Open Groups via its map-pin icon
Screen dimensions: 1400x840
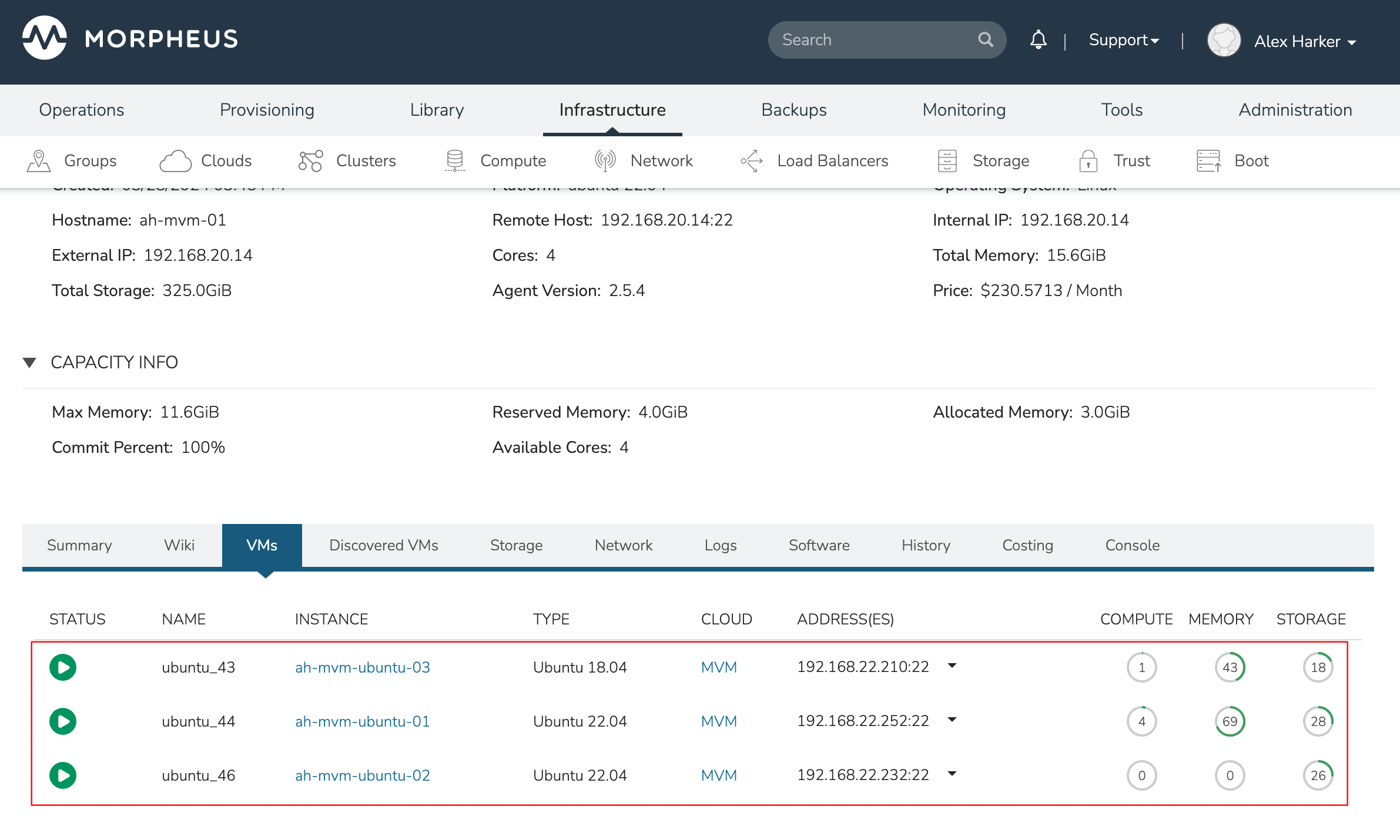point(39,161)
